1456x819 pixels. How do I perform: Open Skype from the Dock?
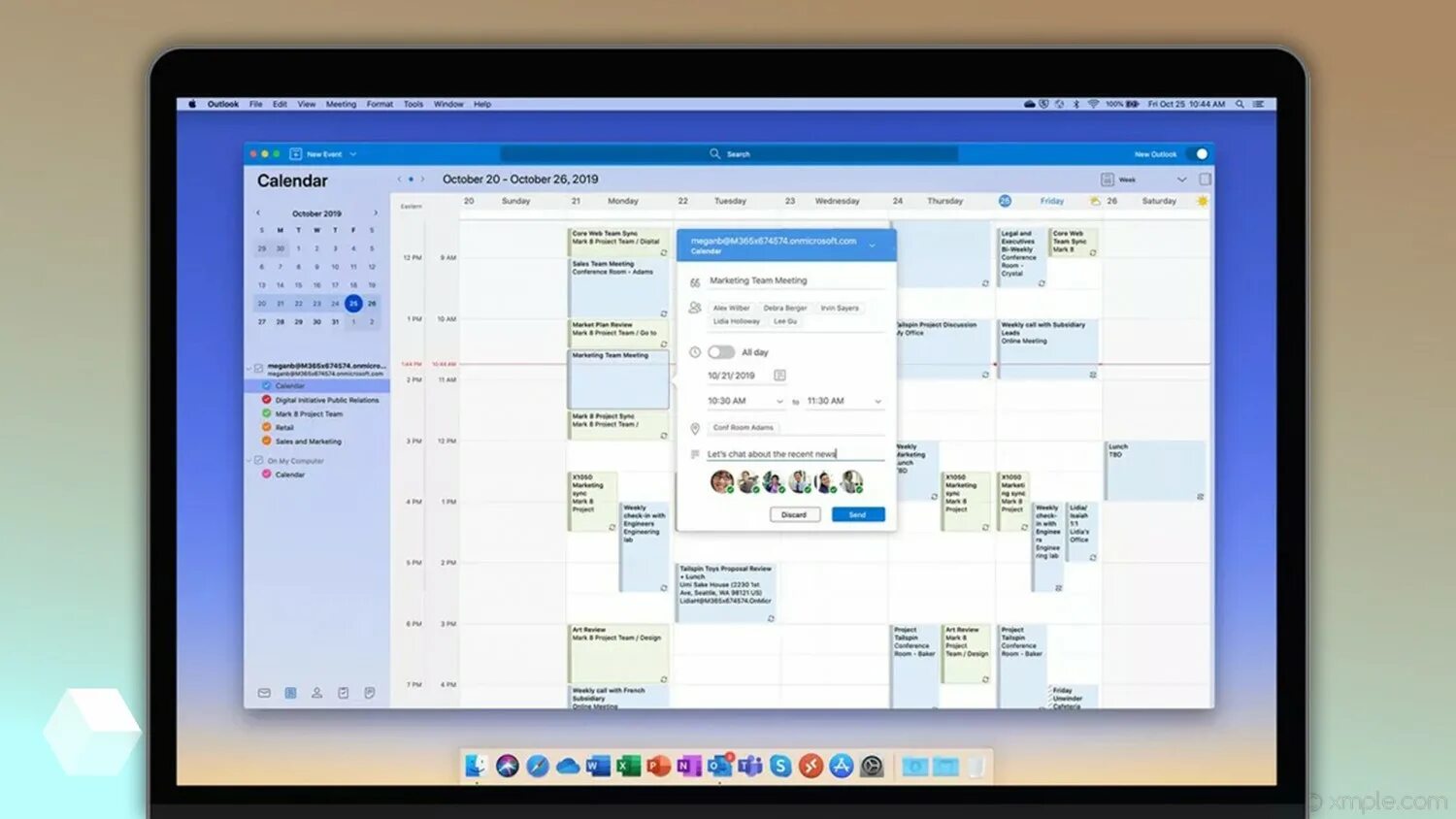780,767
